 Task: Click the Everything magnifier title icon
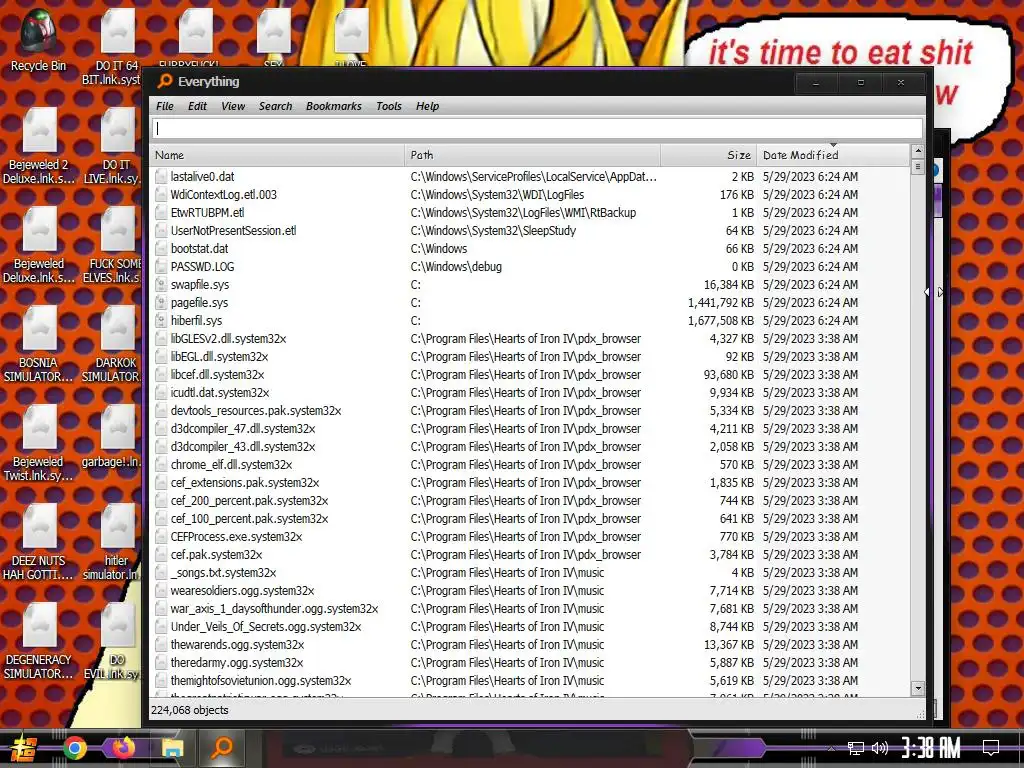(x=165, y=81)
